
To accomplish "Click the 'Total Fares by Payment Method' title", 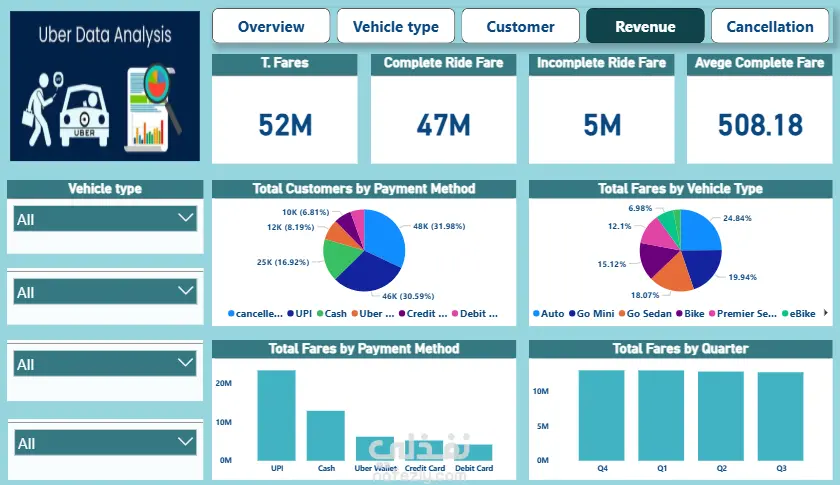I will 364,349.
